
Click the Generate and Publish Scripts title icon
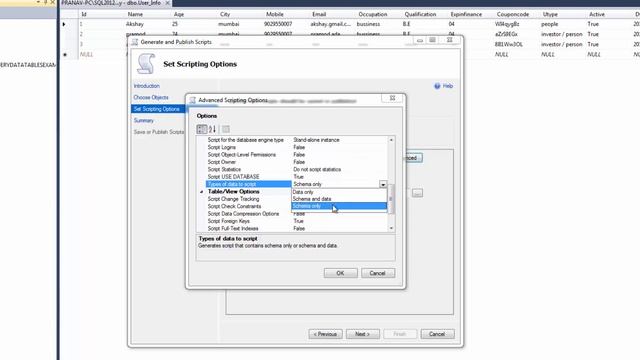135,42
